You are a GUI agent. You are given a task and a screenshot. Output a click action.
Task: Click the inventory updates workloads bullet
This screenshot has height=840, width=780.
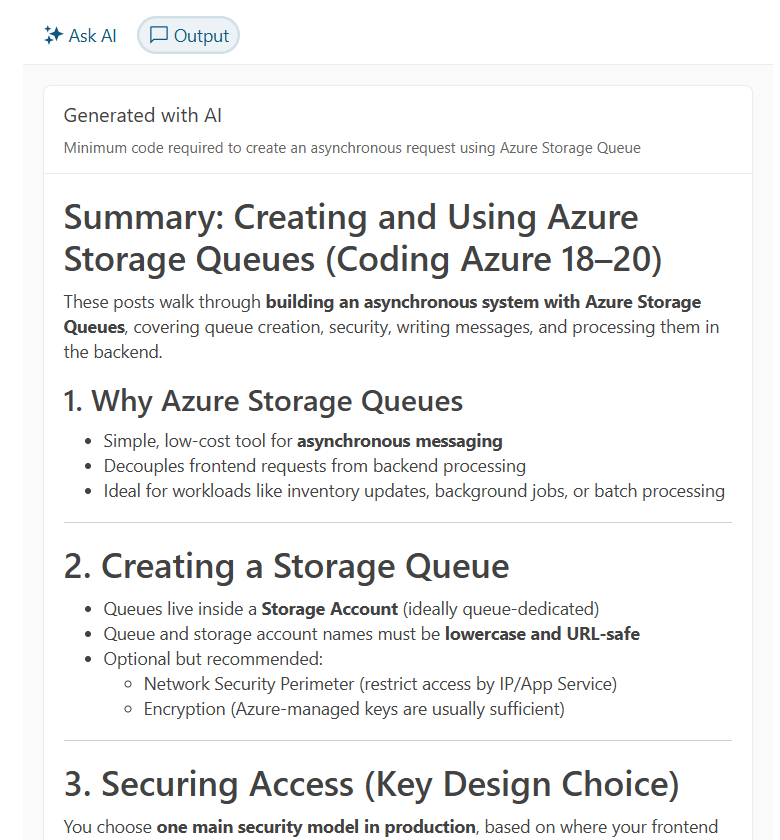(414, 491)
